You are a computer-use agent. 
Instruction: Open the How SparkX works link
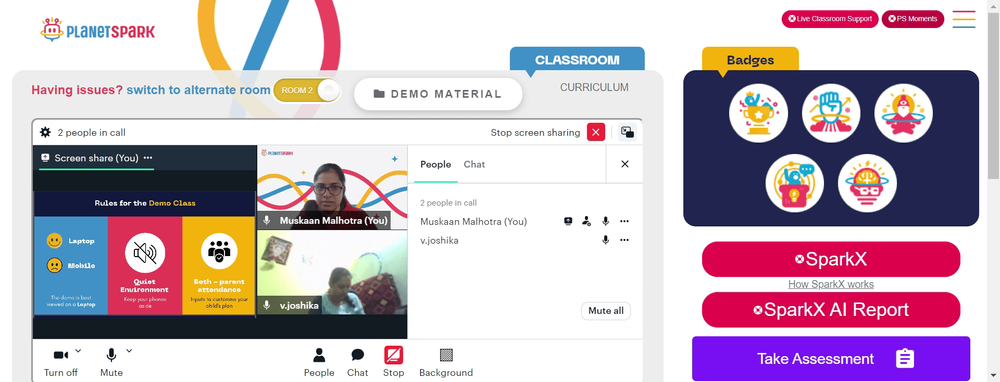pyautogui.click(x=830, y=284)
